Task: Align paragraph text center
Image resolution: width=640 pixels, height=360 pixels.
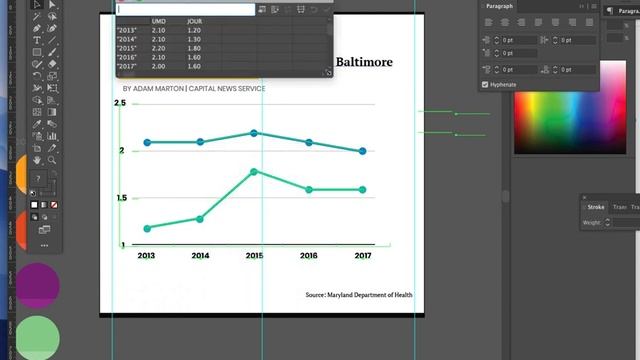Action: (505, 22)
